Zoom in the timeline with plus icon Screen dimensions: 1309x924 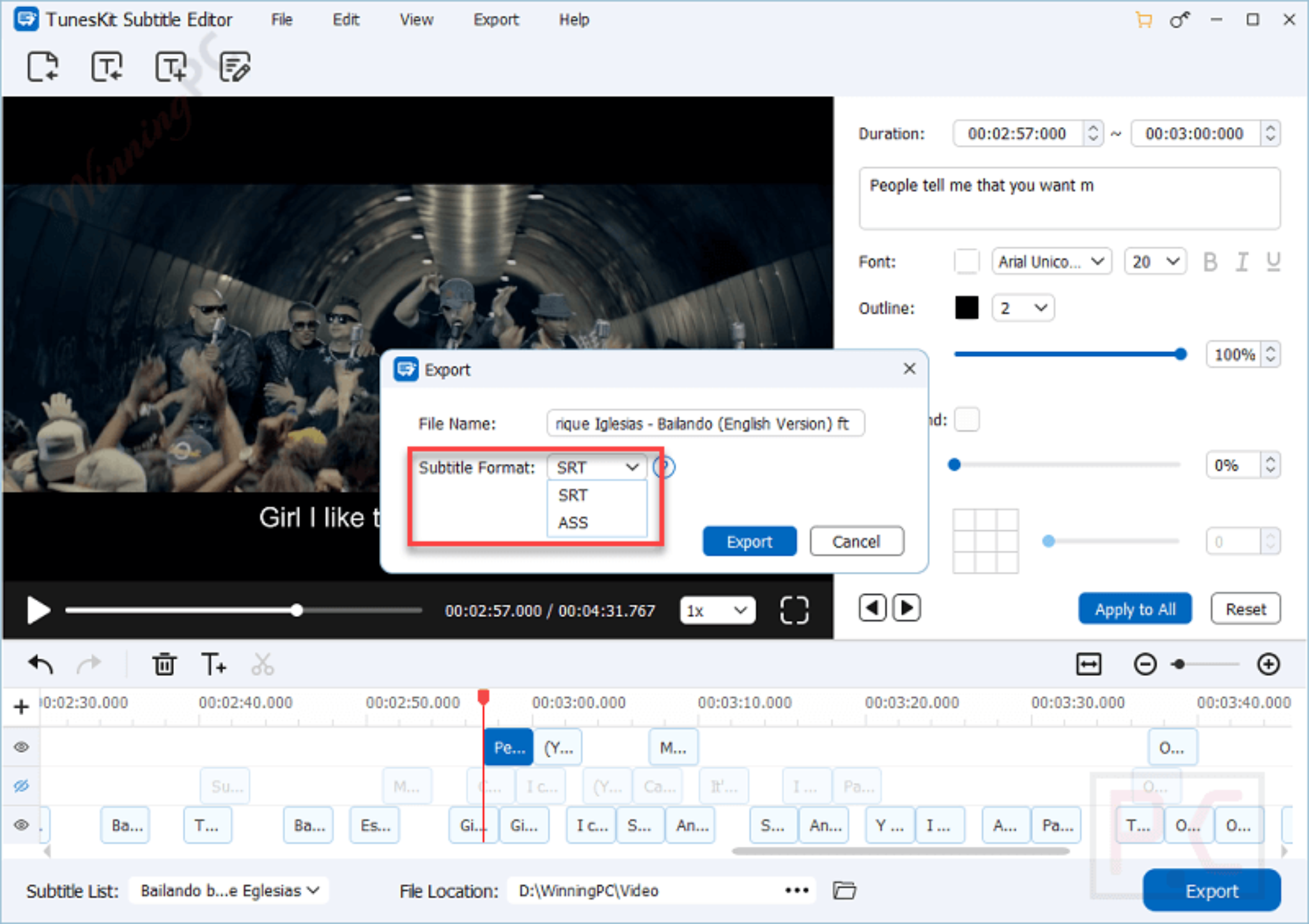1268,665
